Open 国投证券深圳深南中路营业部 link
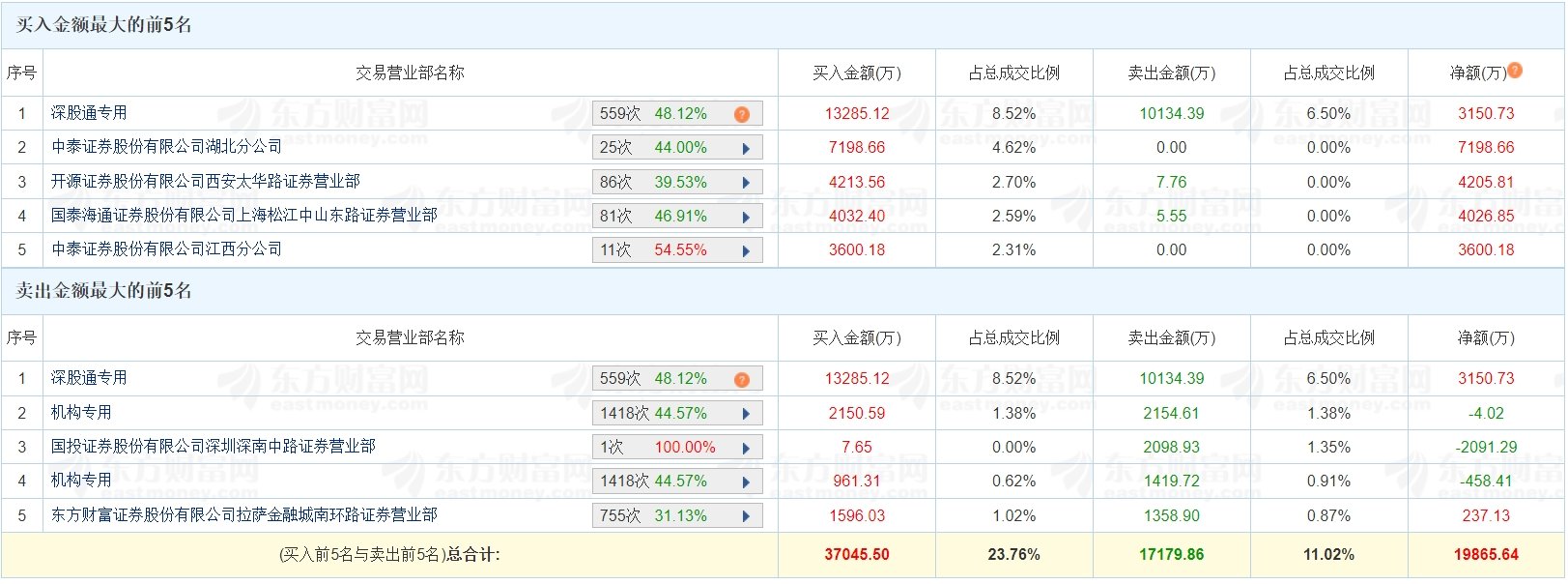Image resolution: width=1568 pixels, height=584 pixels. click(213, 447)
